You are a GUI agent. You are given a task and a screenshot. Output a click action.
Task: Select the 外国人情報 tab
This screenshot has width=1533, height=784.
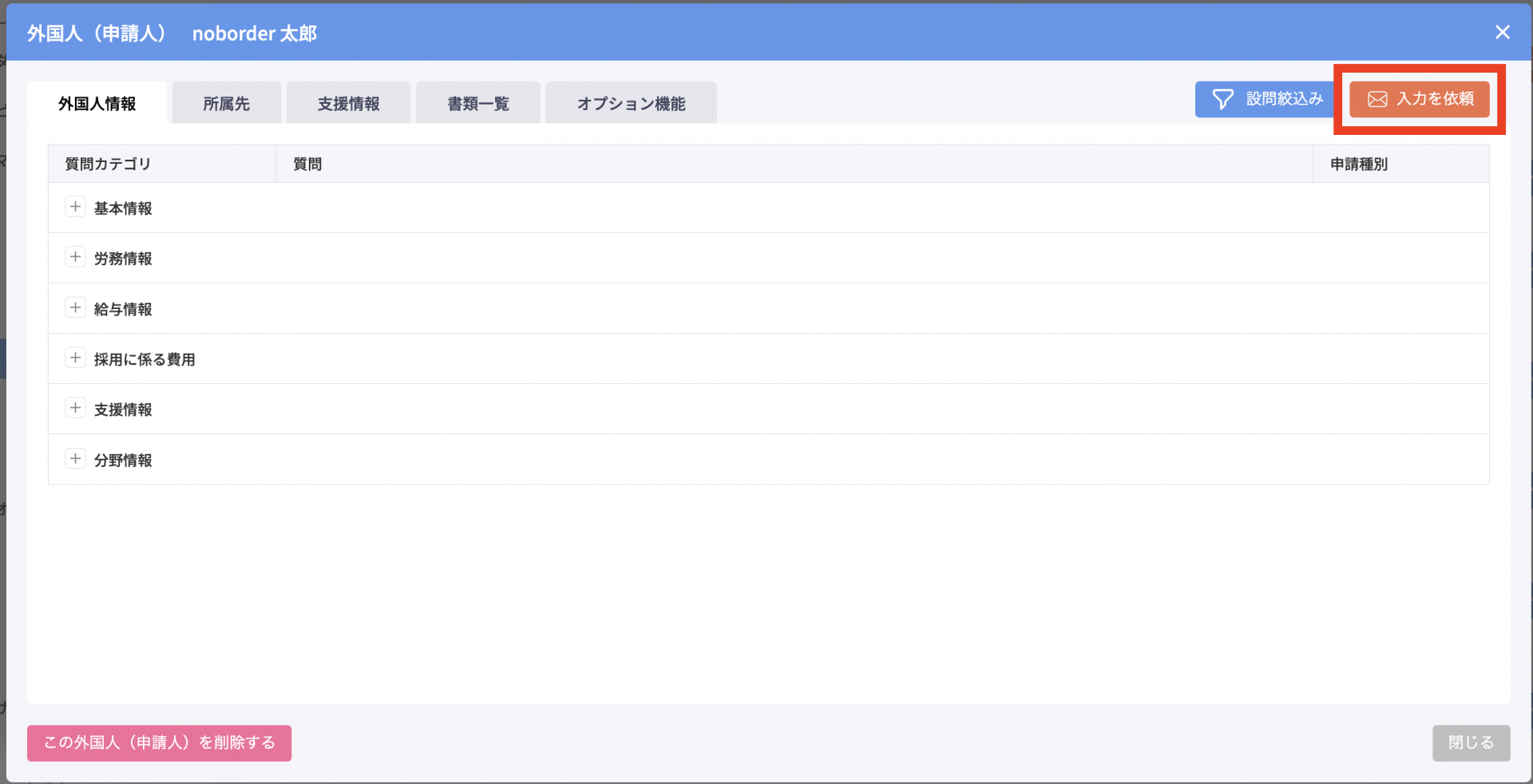[x=97, y=104]
